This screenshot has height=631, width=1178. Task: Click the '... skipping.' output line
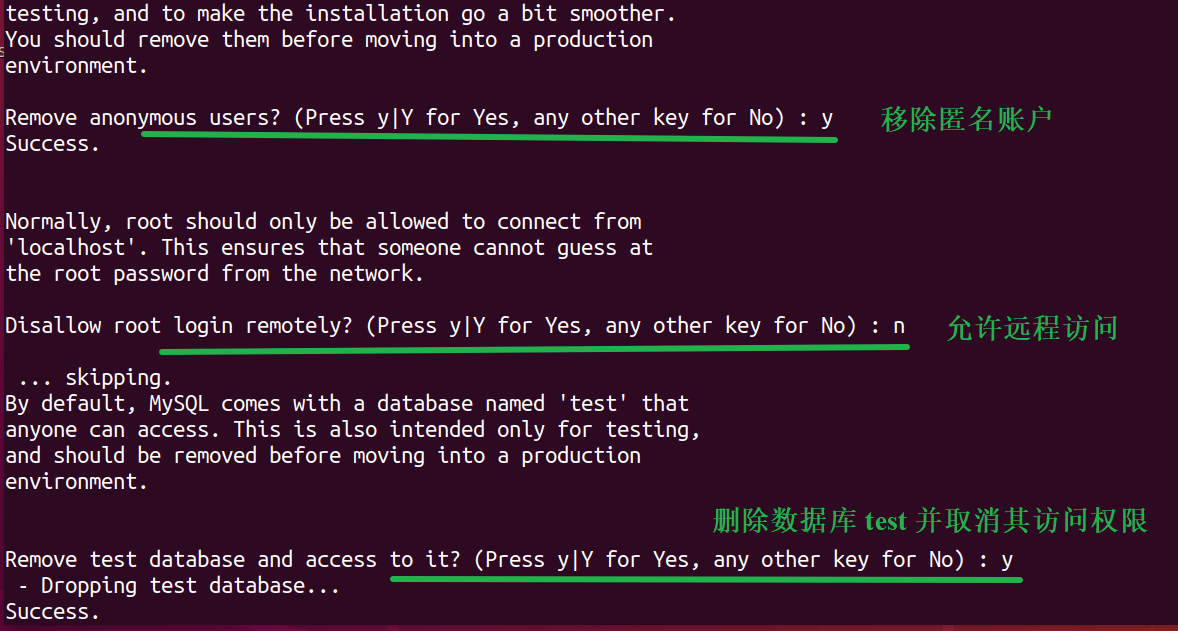[x=89, y=378]
